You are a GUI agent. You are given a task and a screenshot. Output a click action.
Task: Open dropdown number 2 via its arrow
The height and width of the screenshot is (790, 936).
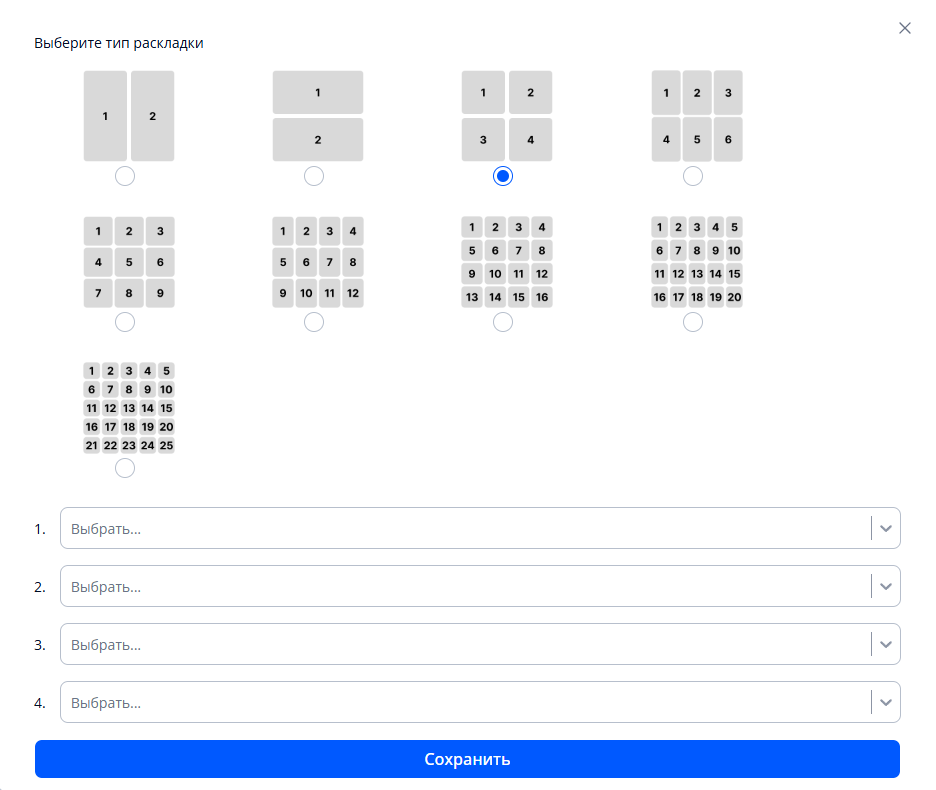pos(886,587)
